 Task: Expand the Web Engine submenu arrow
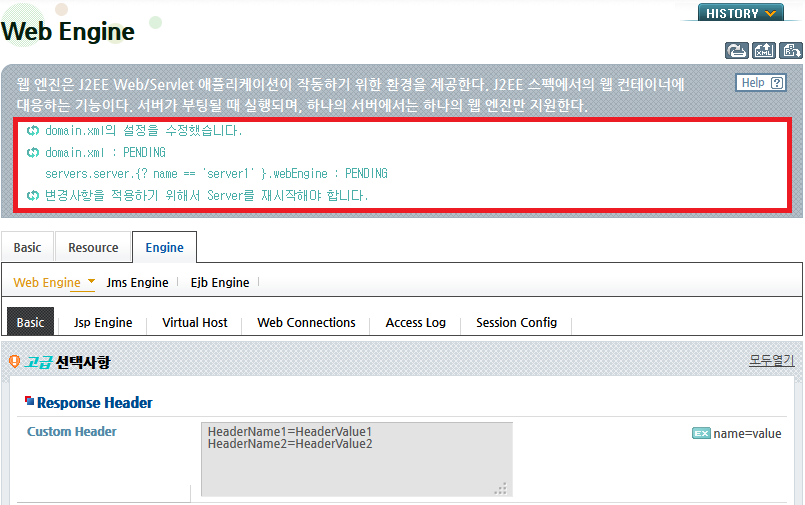point(91,281)
